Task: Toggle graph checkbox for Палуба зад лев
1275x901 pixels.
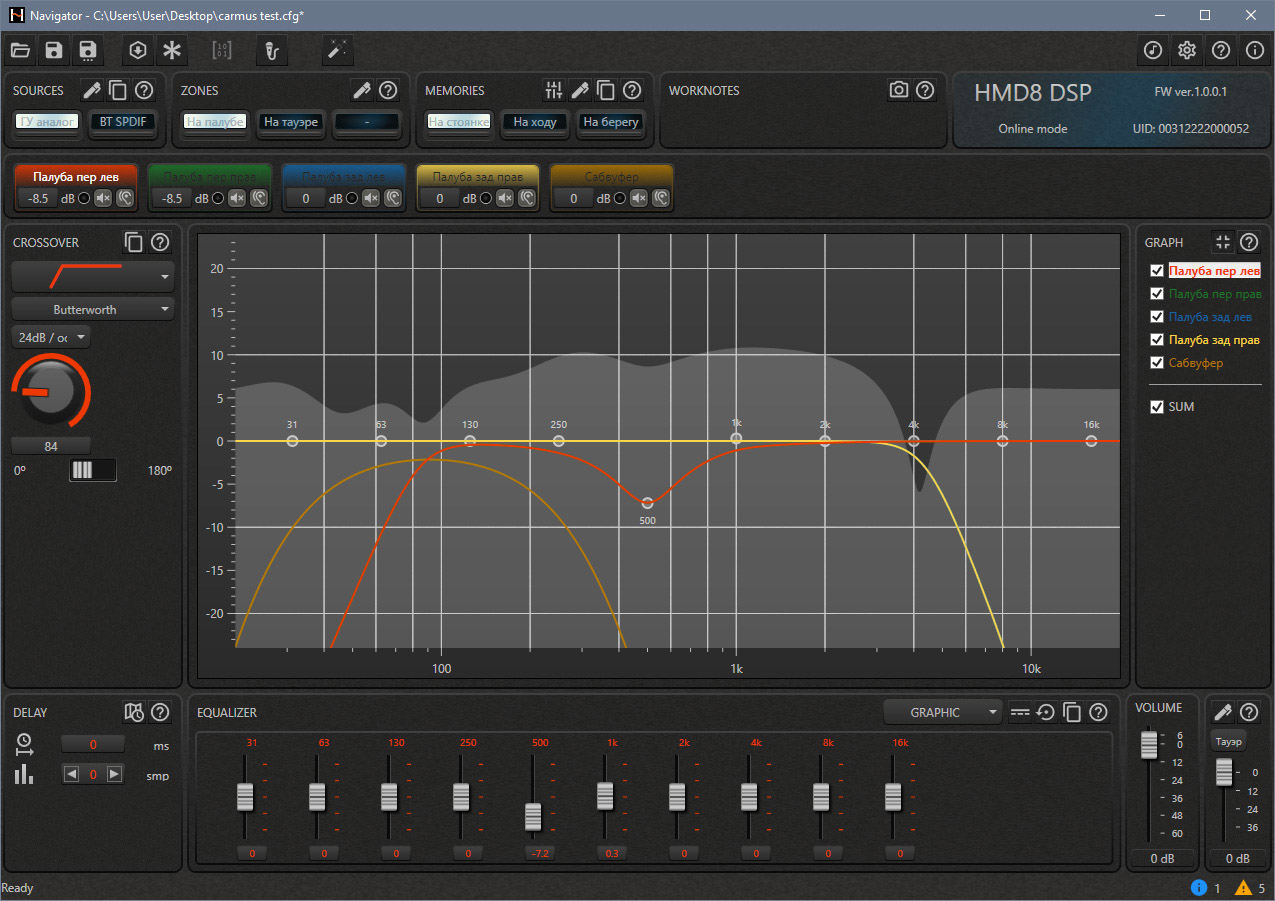Action: tap(1157, 317)
